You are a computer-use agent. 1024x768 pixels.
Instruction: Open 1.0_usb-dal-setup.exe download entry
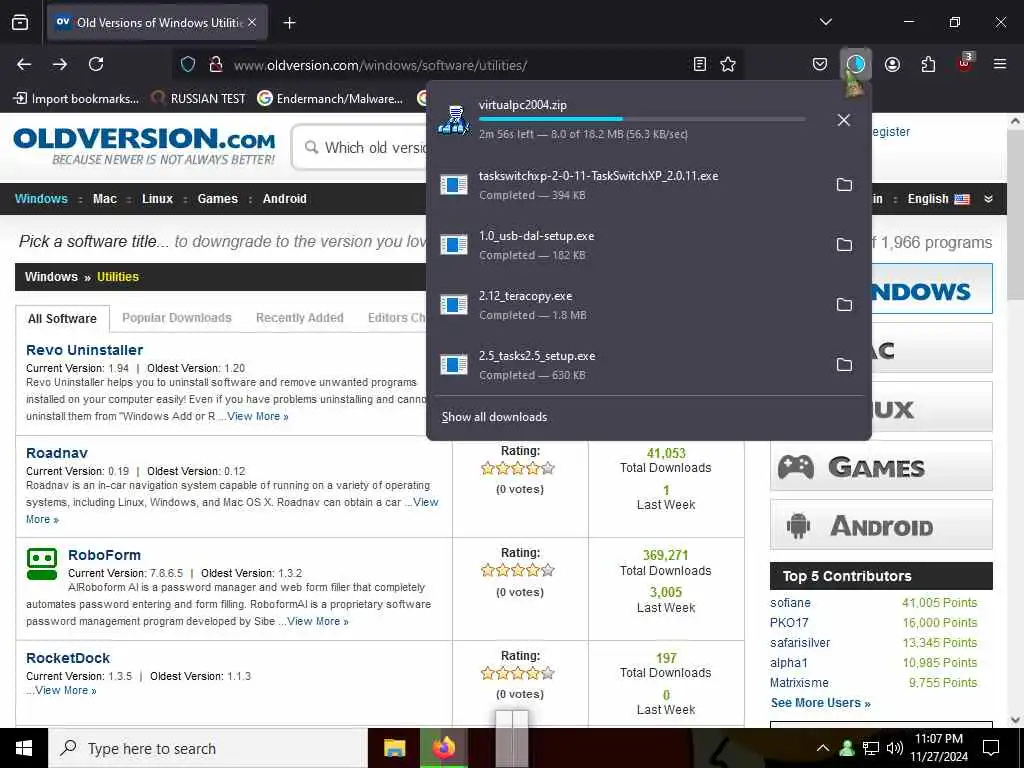point(627,245)
